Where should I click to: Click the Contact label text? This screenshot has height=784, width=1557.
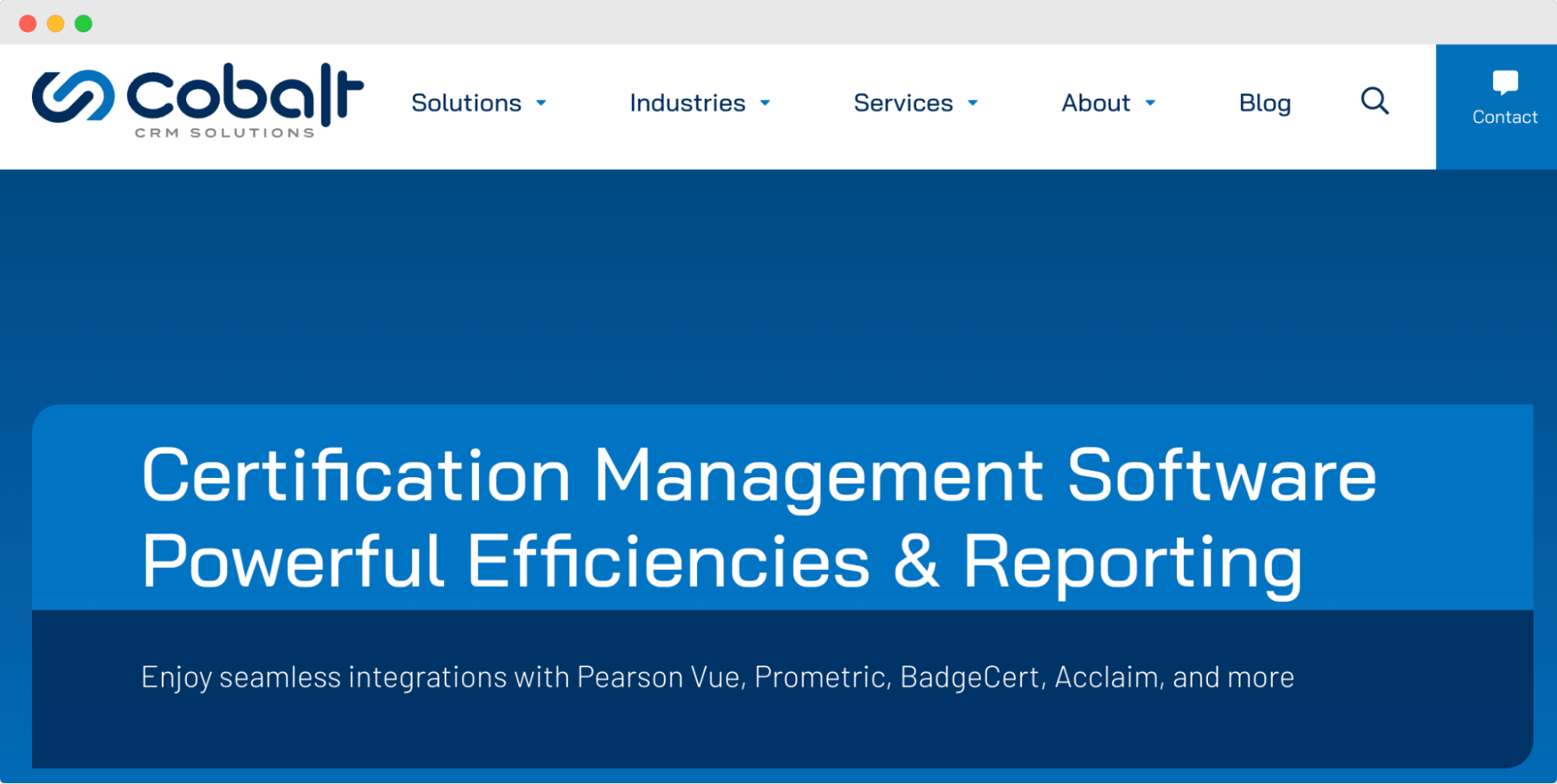click(1505, 117)
